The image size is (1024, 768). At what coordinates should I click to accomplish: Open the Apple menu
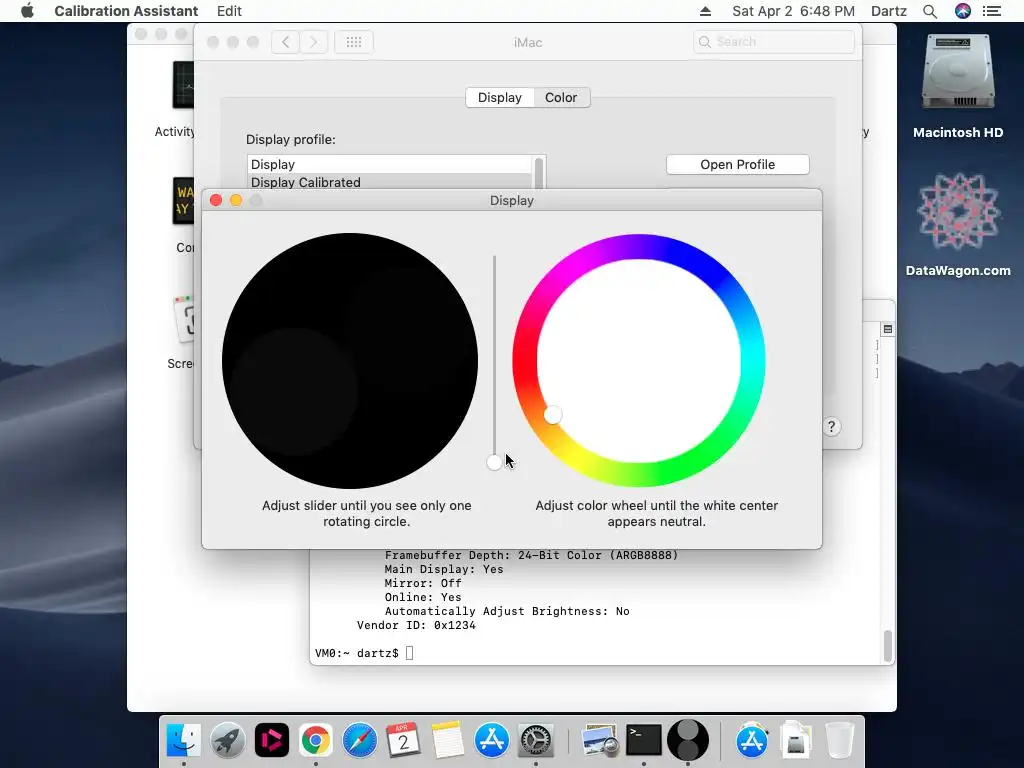pos(27,11)
